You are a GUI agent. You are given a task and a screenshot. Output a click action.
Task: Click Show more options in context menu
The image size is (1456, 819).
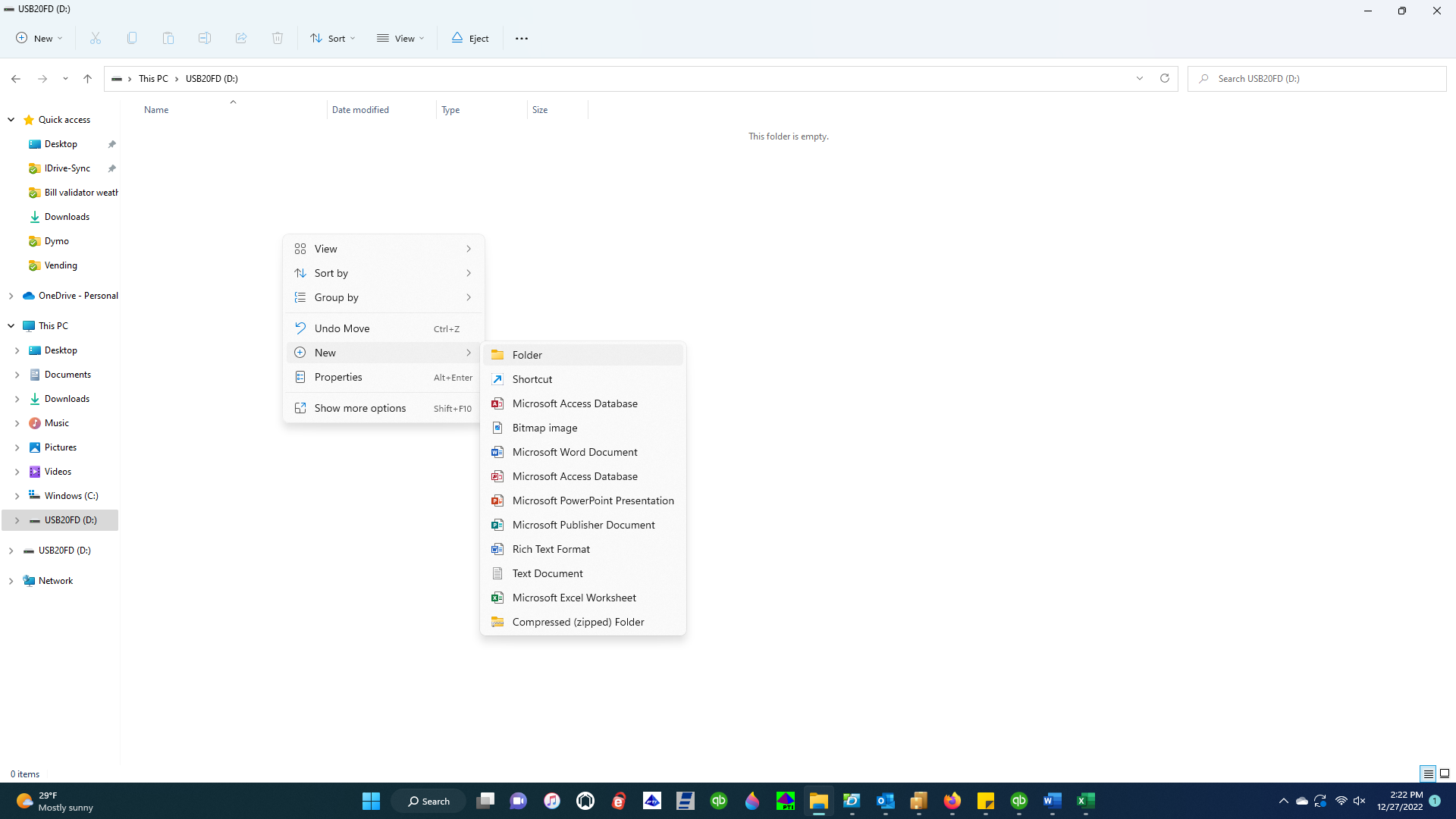tap(360, 408)
